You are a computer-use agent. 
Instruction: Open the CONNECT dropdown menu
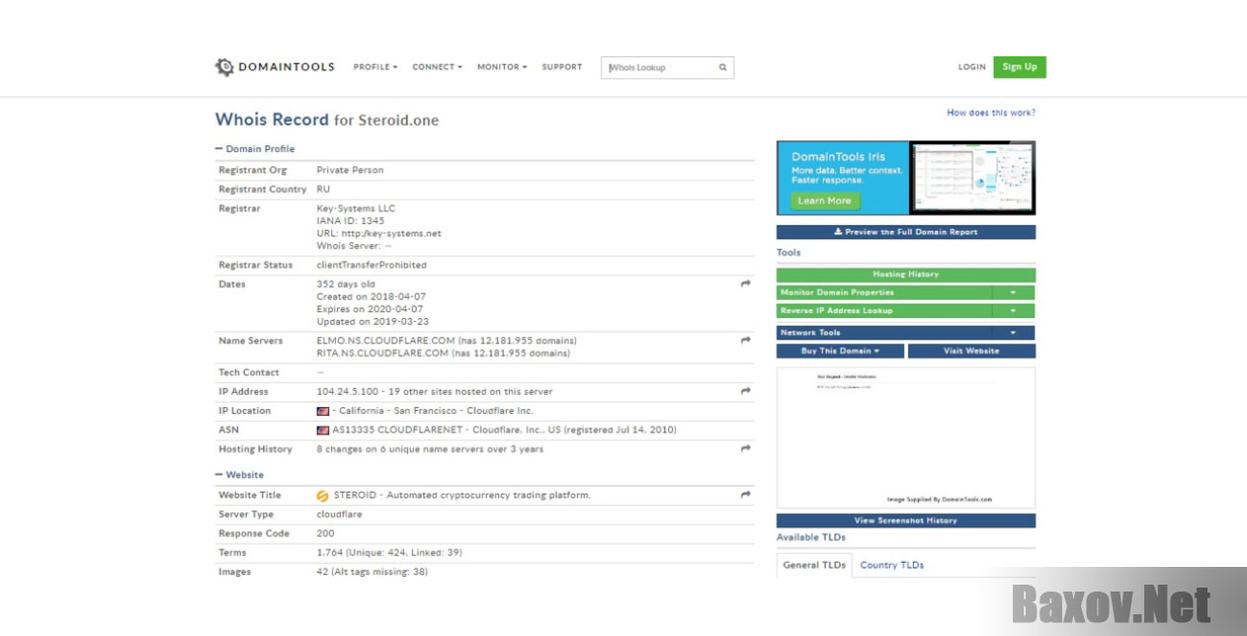pyautogui.click(x=437, y=67)
